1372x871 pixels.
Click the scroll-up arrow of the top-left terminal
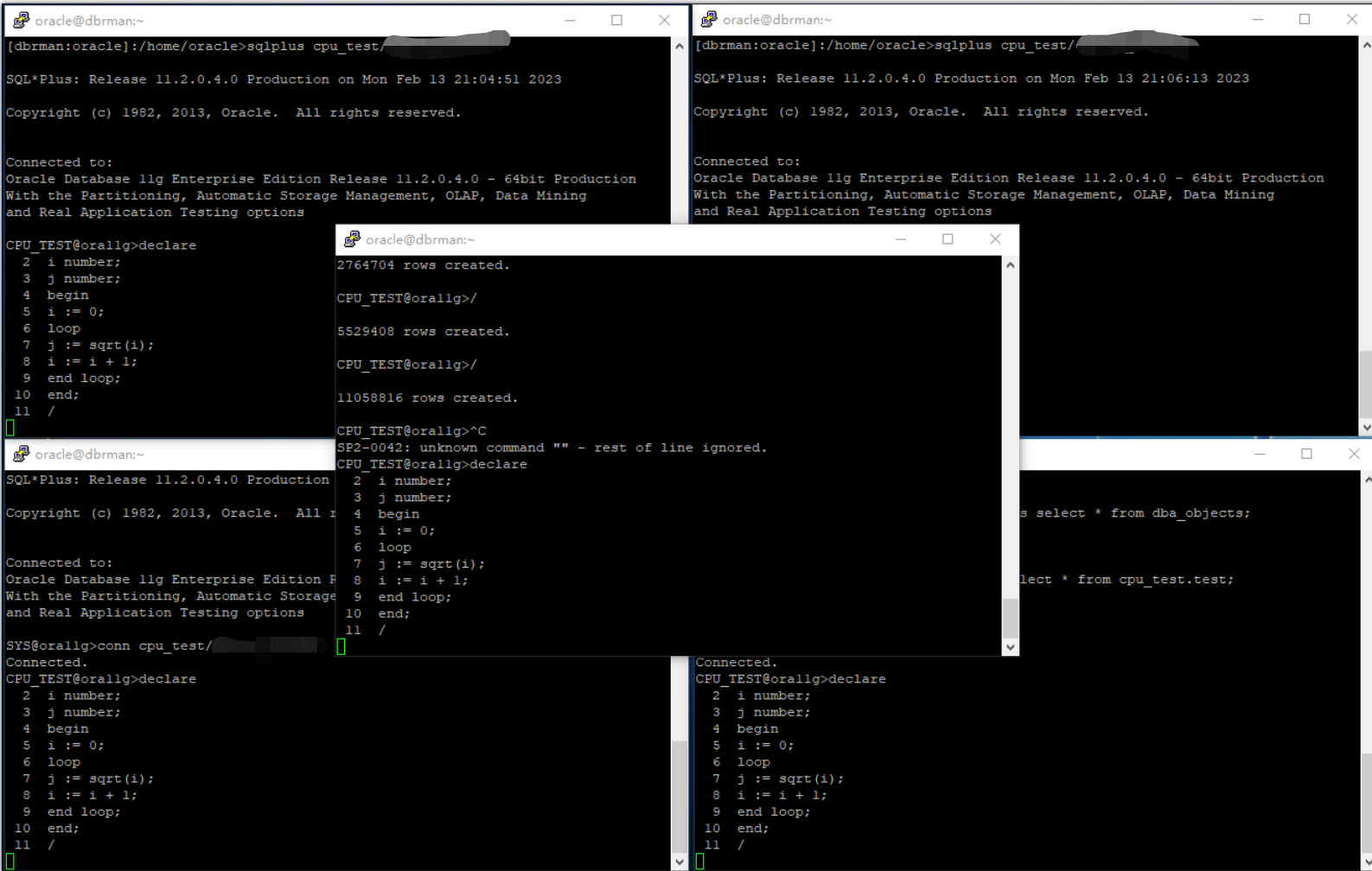coord(679,46)
